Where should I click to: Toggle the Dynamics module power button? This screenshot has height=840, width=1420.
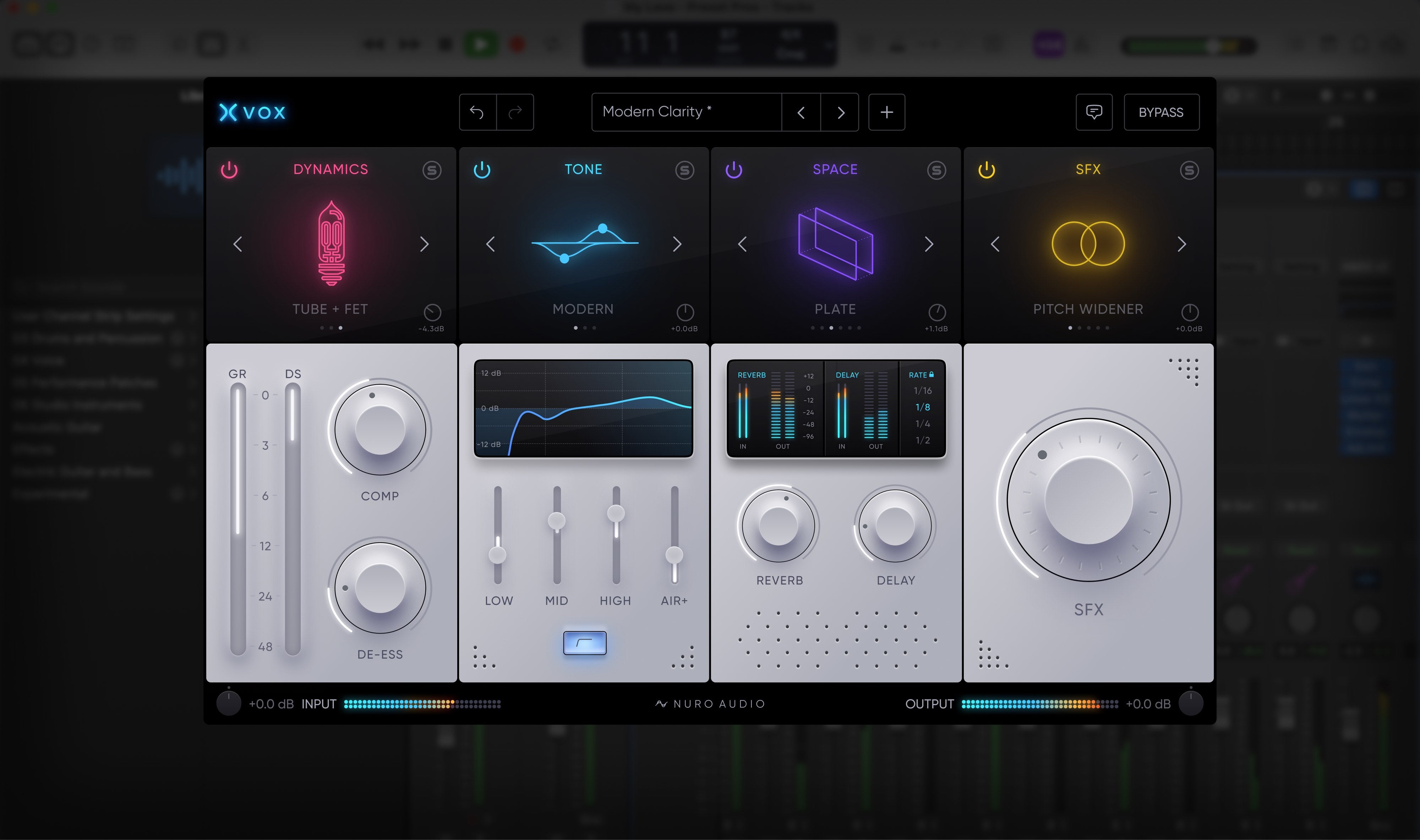(x=229, y=170)
